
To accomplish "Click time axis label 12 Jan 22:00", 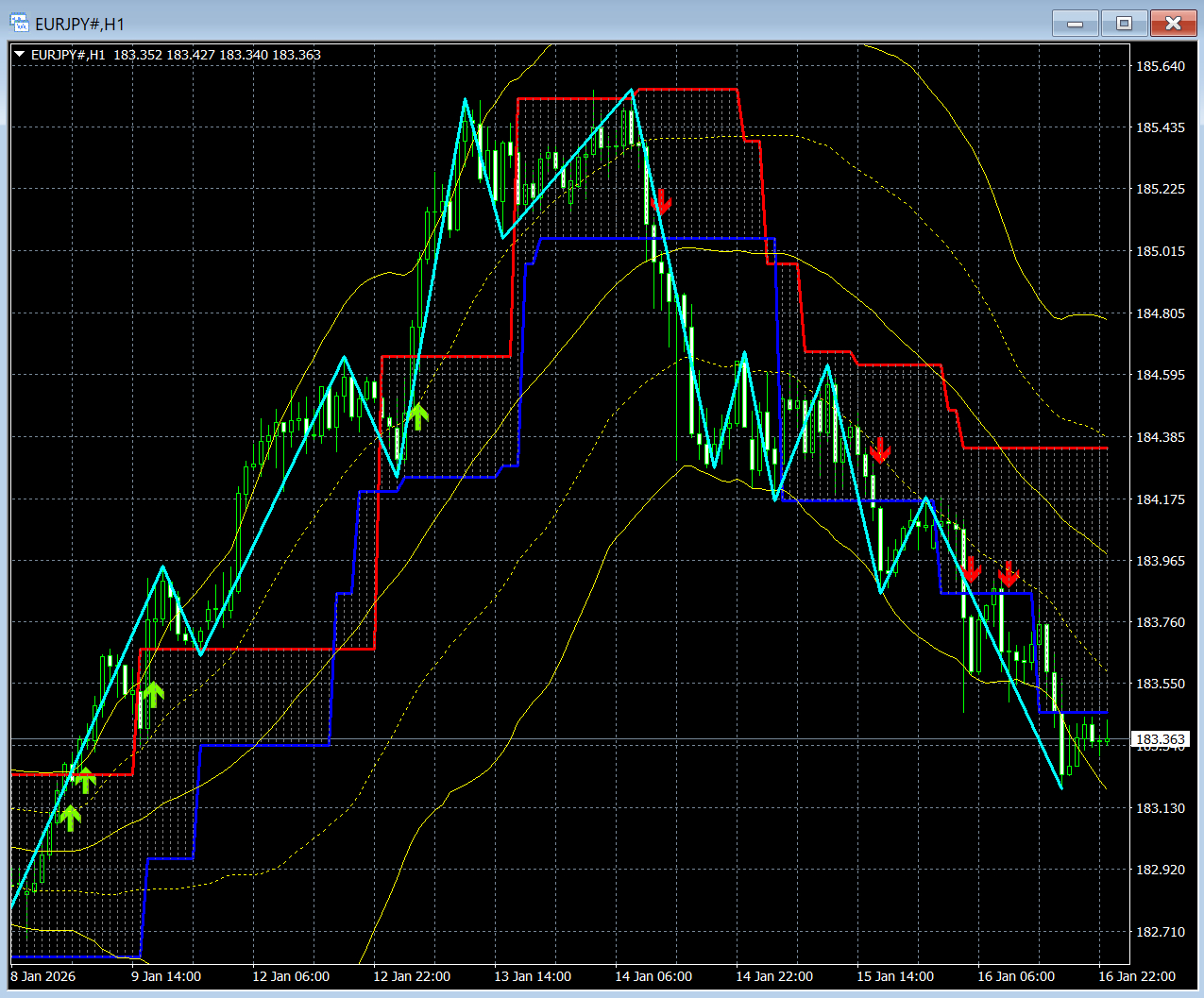I will [412, 976].
